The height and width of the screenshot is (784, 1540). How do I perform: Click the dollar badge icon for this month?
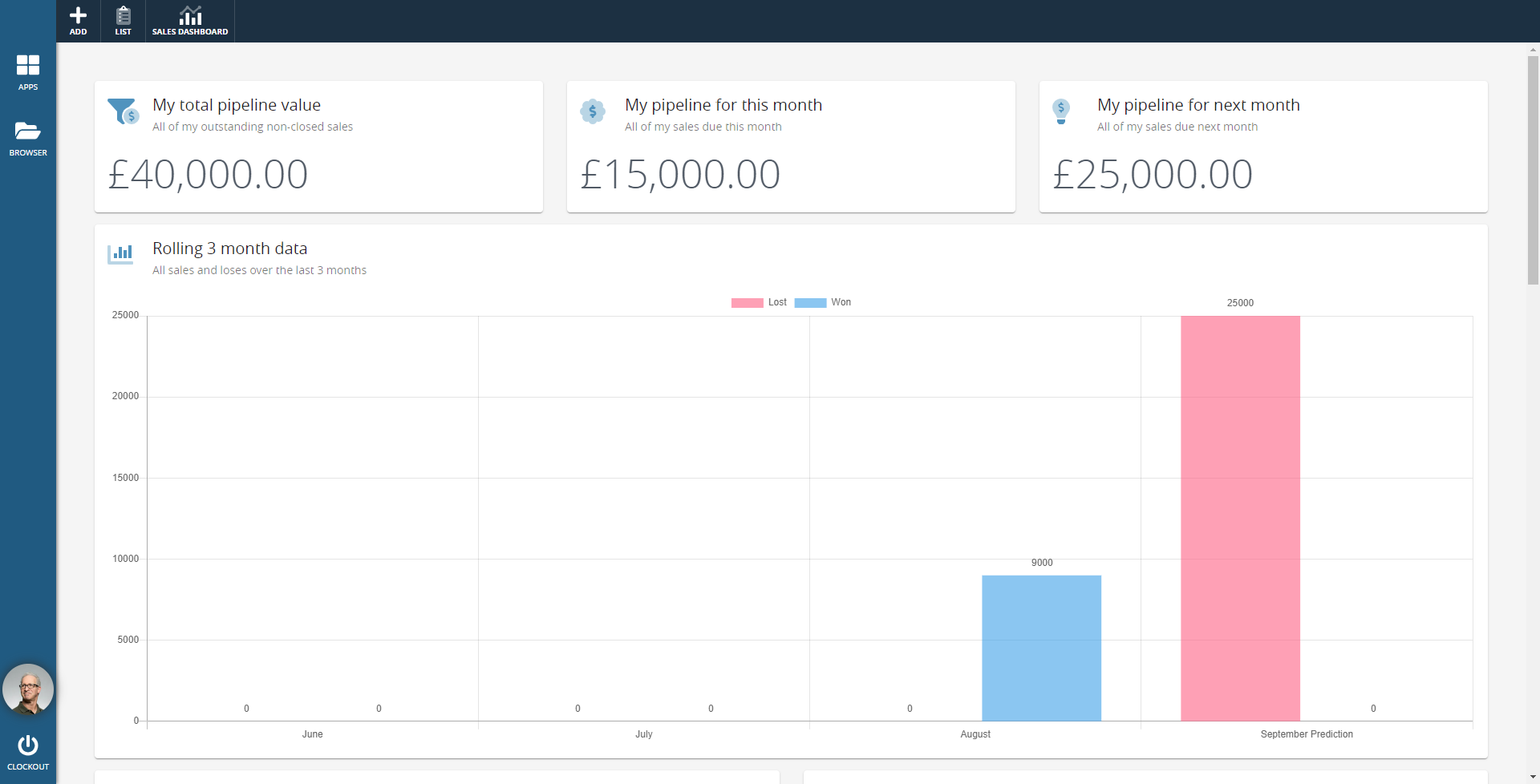point(593,111)
